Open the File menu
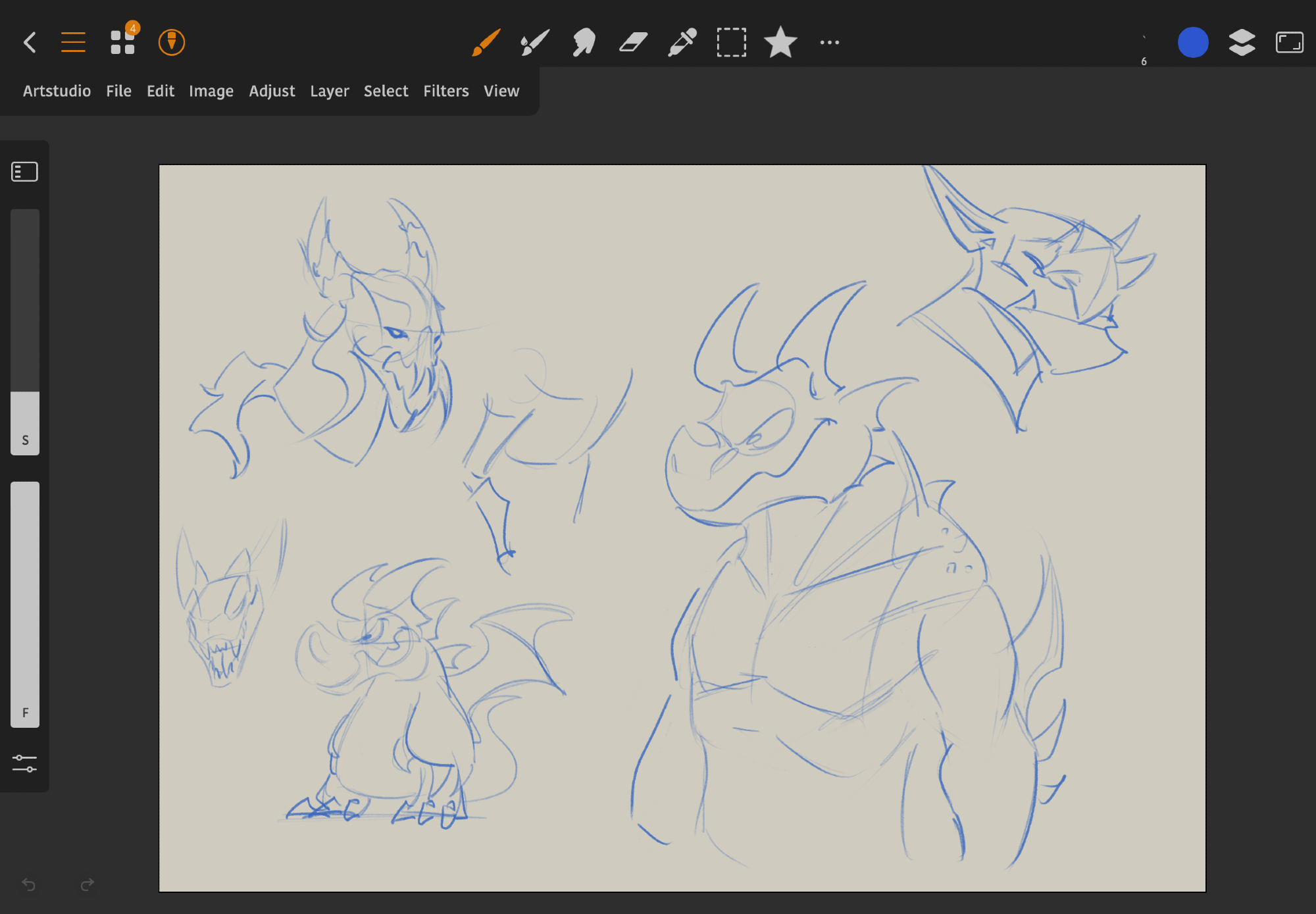The width and height of the screenshot is (1316, 914). 118,91
